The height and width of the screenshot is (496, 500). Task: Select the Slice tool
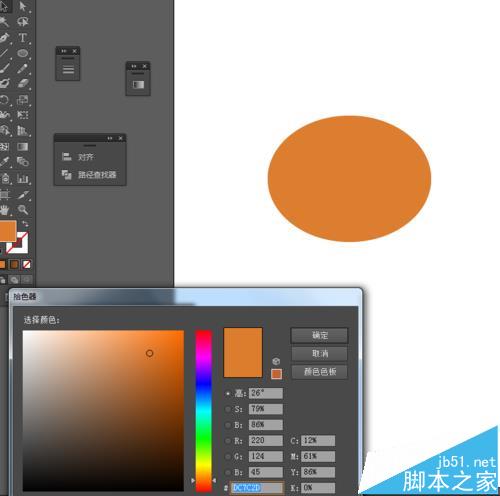(23, 194)
